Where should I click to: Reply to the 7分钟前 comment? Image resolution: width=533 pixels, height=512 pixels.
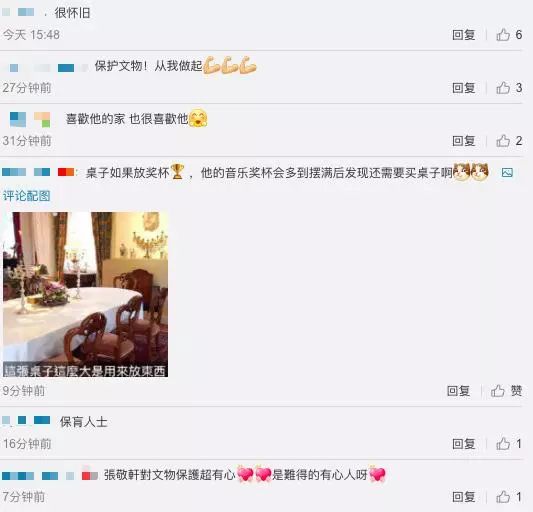pyautogui.click(x=463, y=497)
